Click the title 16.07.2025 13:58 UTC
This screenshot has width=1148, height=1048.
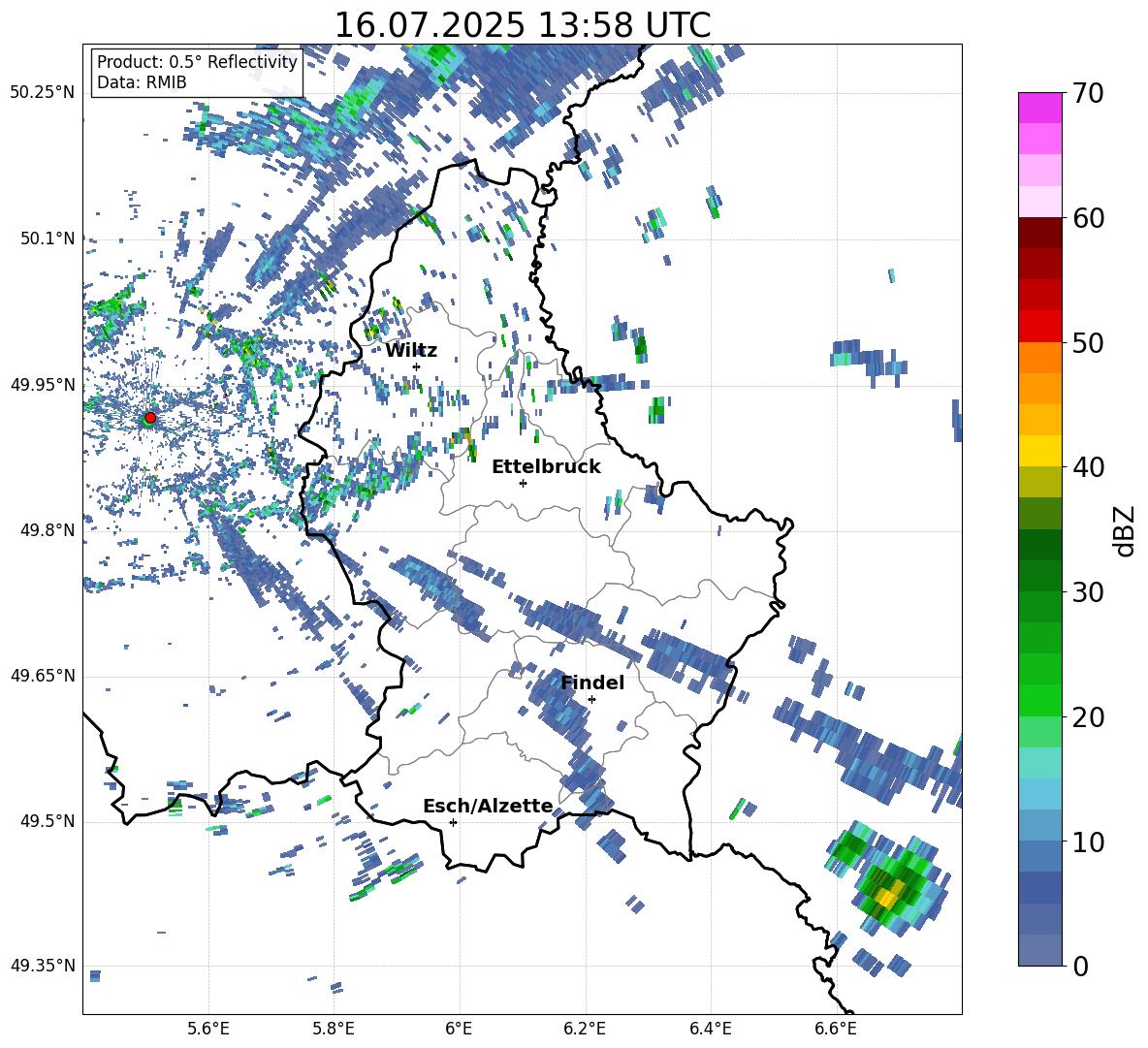(x=522, y=25)
